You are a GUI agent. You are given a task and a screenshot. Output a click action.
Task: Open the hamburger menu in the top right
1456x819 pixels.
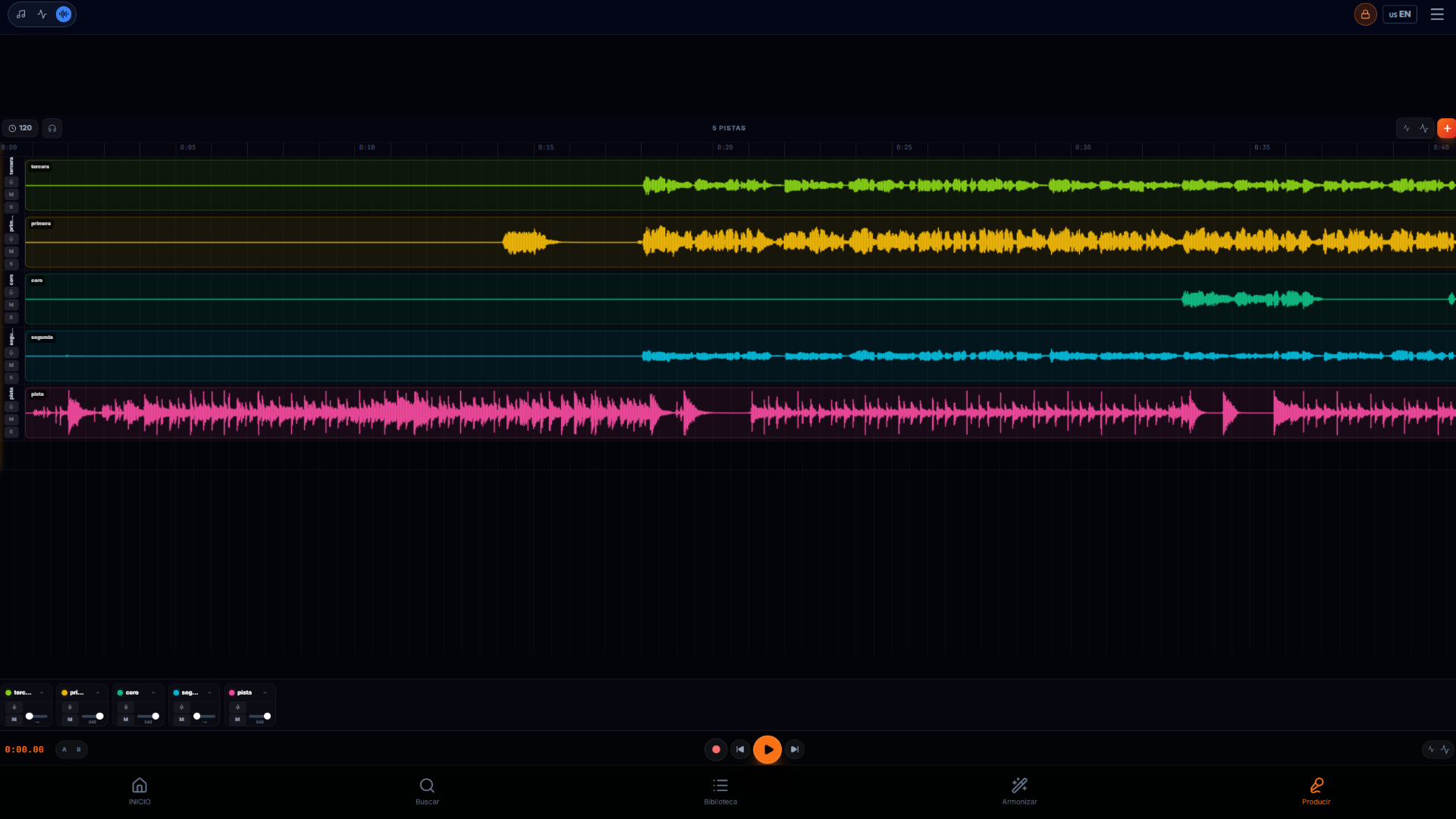pyautogui.click(x=1437, y=14)
